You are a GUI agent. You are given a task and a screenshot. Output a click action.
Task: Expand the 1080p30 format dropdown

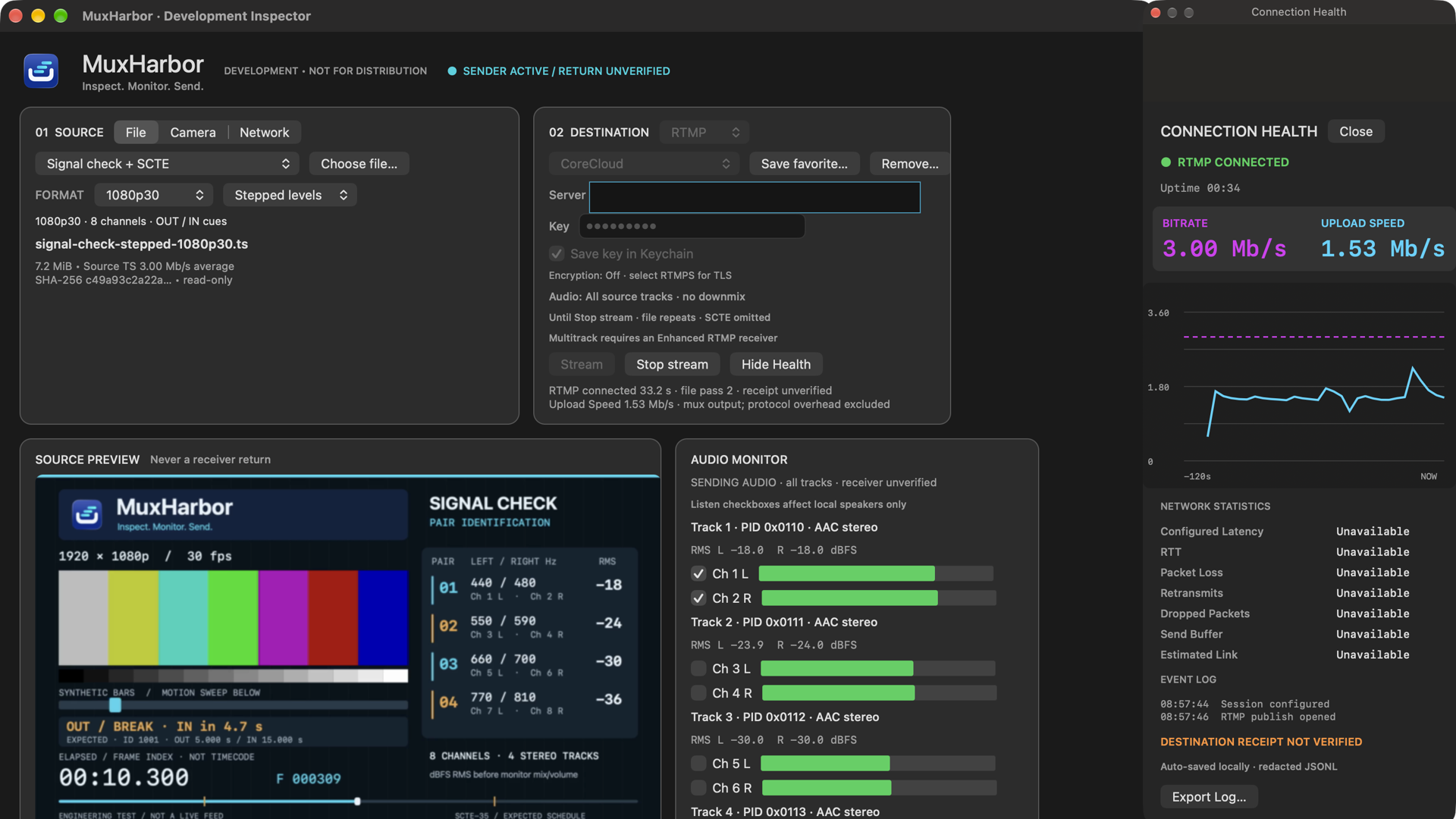(x=154, y=195)
